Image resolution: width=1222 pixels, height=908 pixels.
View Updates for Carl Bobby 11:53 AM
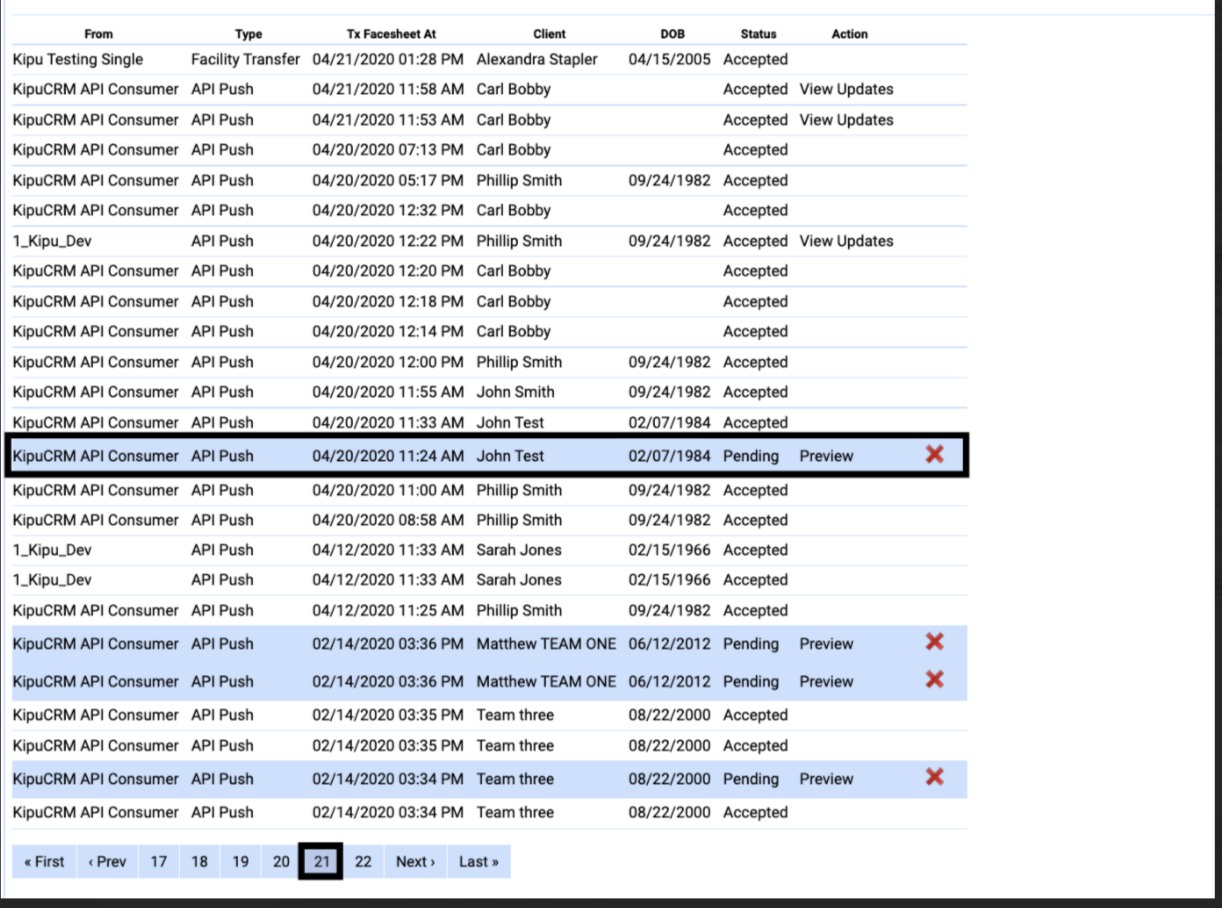tap(846, 120)
